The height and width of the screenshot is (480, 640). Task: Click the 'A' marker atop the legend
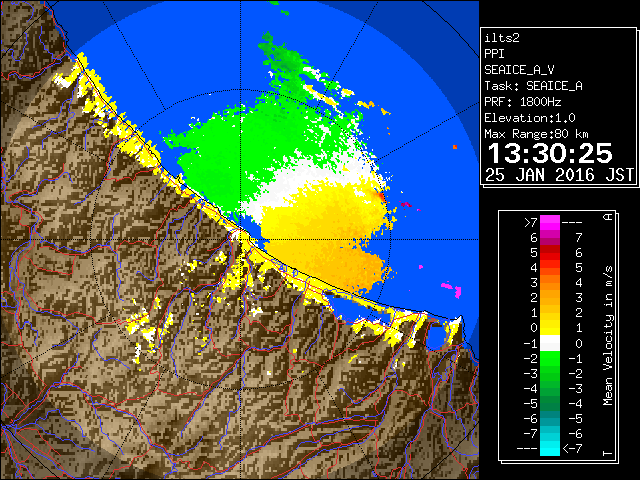(608, 217)
